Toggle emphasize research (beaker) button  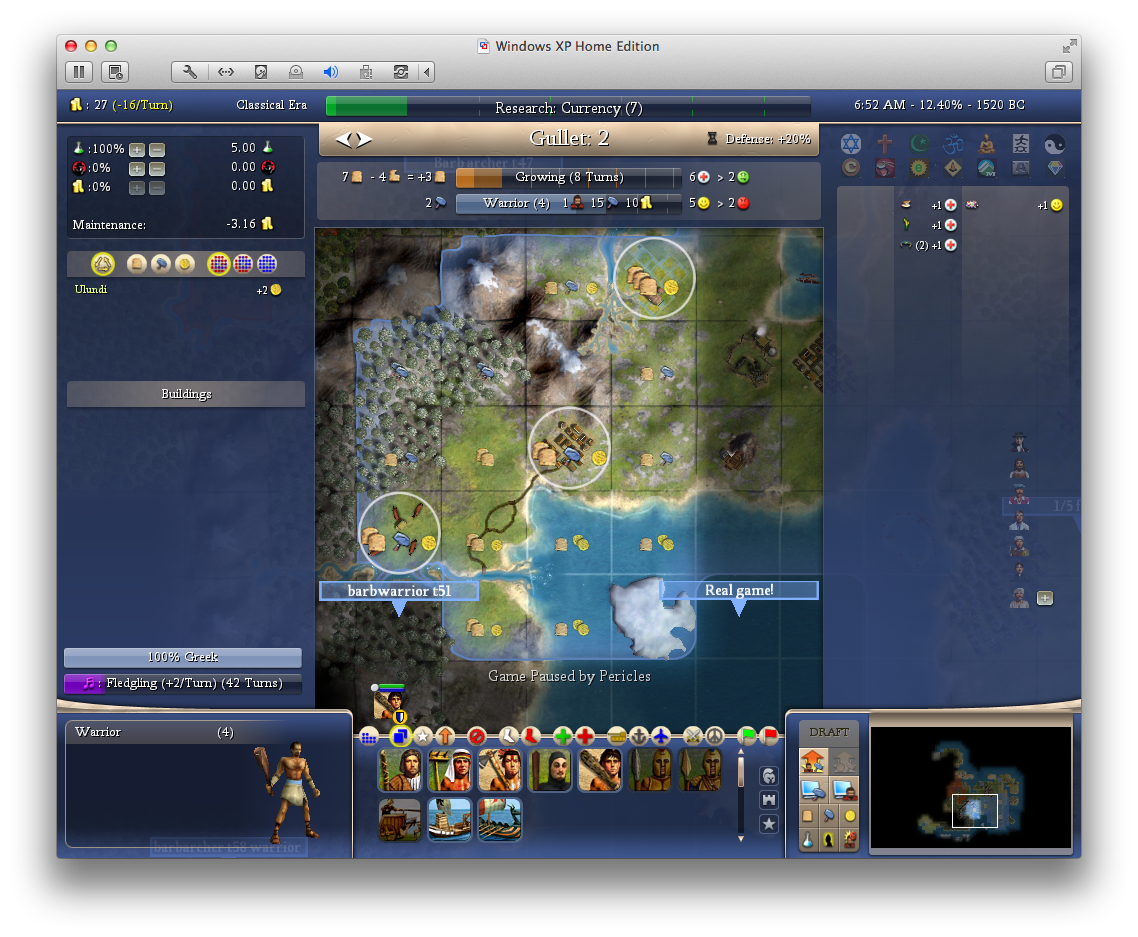(x=808, y=840)
